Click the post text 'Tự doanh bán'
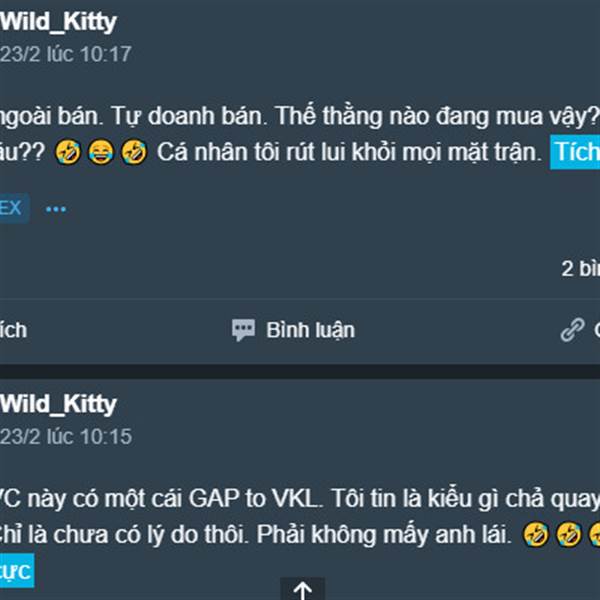This screenshot has height=600, width=600. point(188,116)
